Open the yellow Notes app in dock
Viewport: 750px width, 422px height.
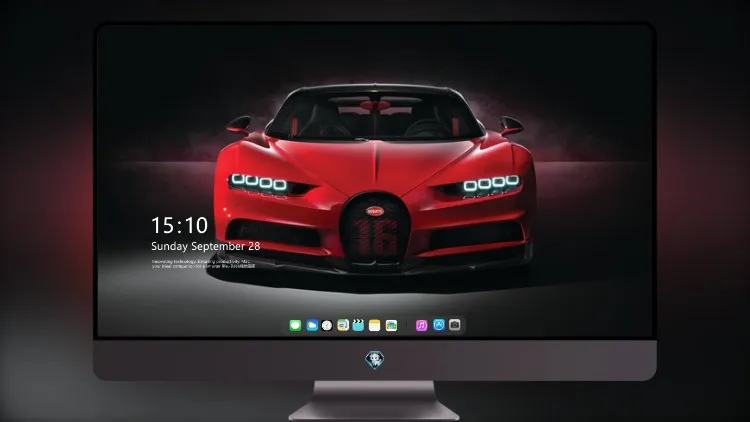coord(375,325)
